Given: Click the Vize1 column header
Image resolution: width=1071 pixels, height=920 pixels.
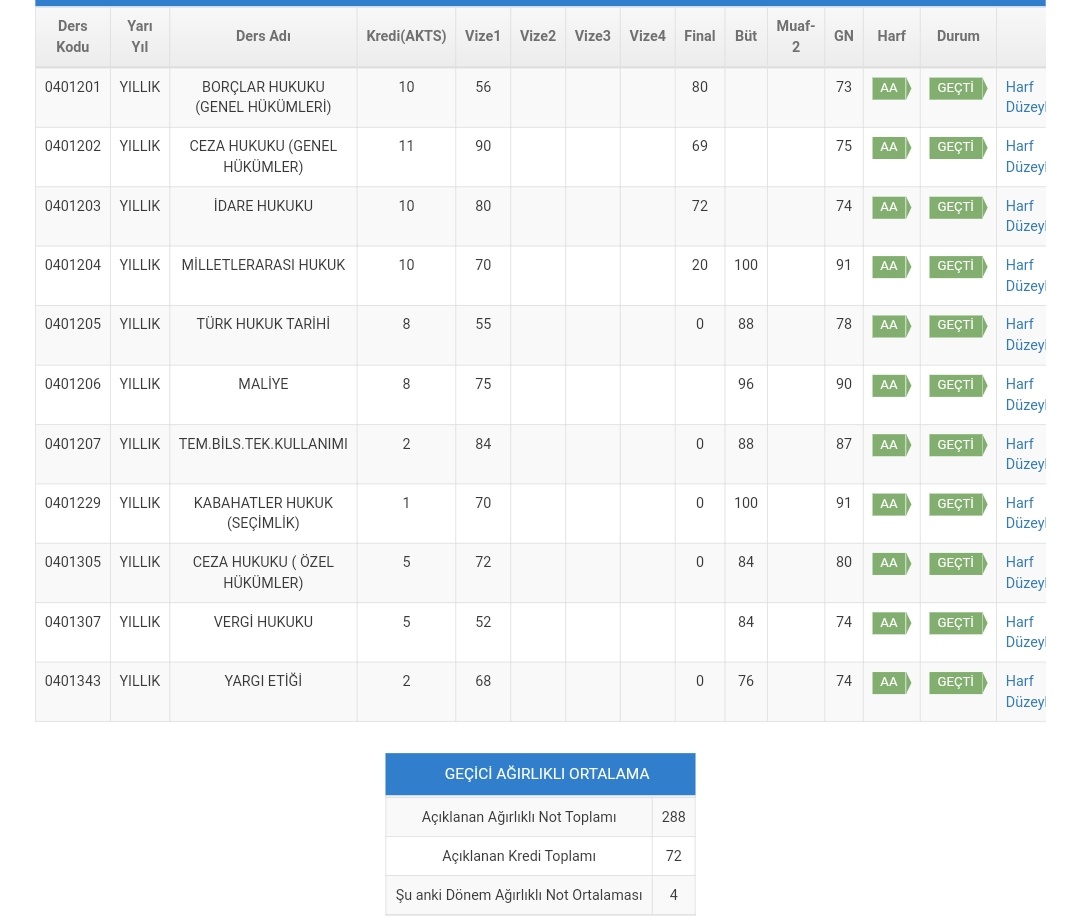Looking at the screenshot, I should point(483,36).
